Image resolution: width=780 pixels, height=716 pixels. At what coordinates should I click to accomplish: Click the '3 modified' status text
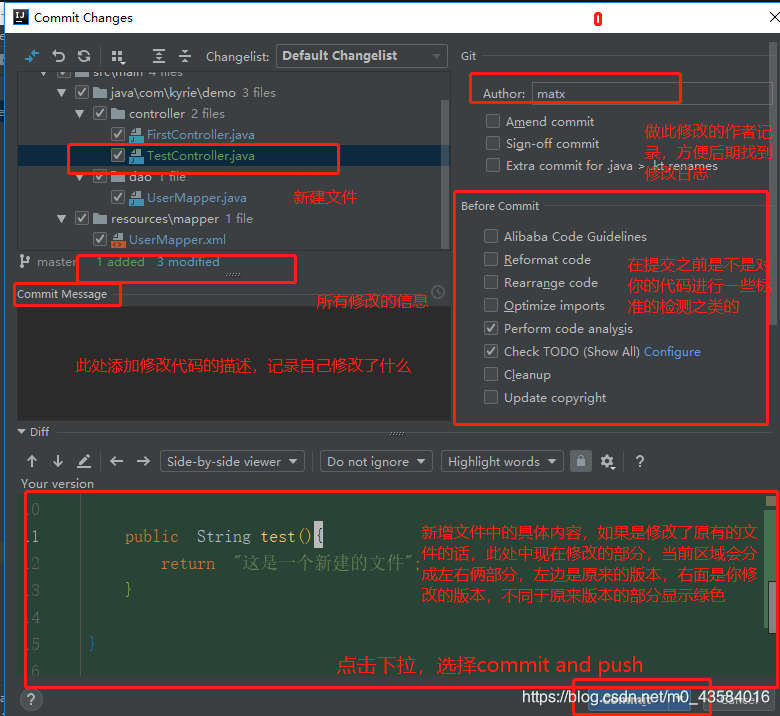pyautogui.click(x=188, y=262)
